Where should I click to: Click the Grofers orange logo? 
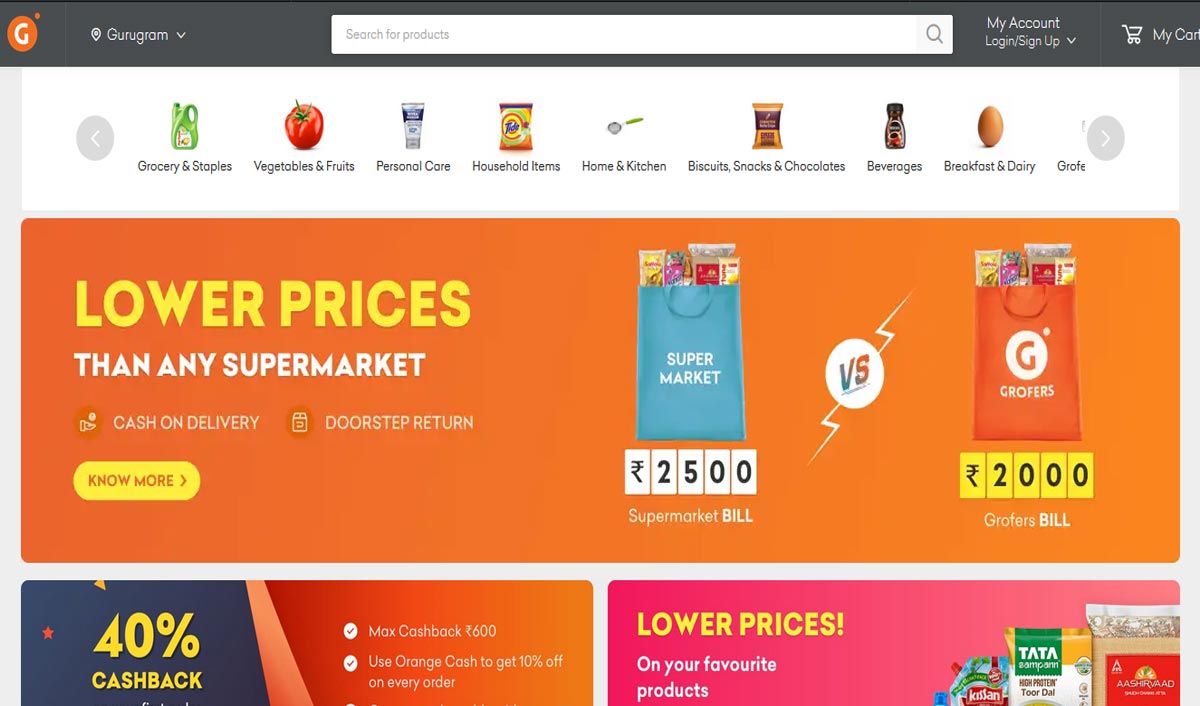point(22,33)
